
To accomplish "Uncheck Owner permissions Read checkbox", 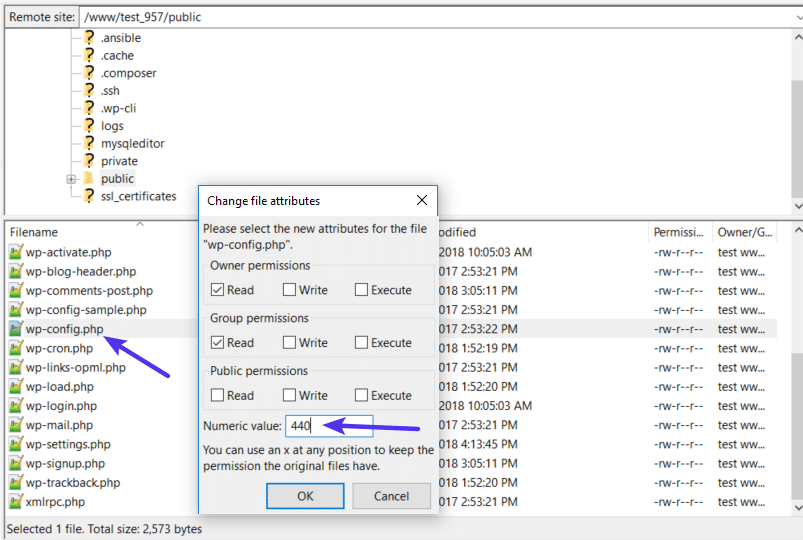I will (x=217, y=290).
